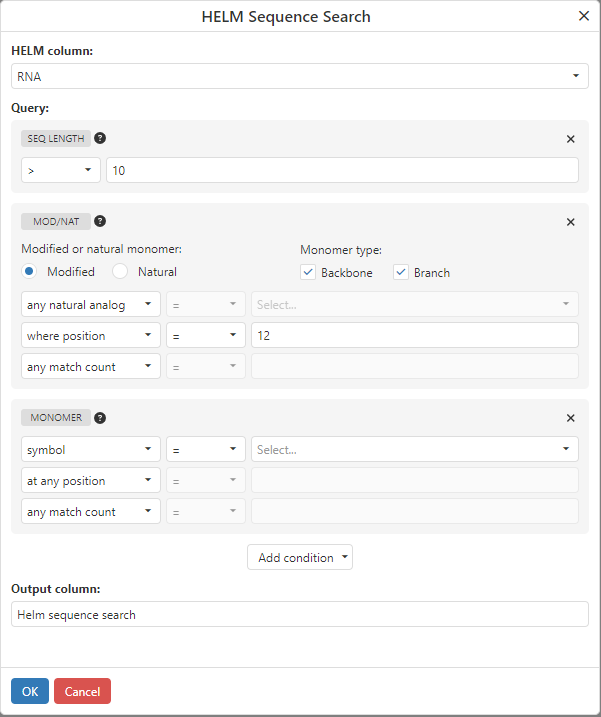Open the 'symbol' dropdown in MONOMER
The width and height of the screenshot is (601, 717).
[x=91, y=450]
